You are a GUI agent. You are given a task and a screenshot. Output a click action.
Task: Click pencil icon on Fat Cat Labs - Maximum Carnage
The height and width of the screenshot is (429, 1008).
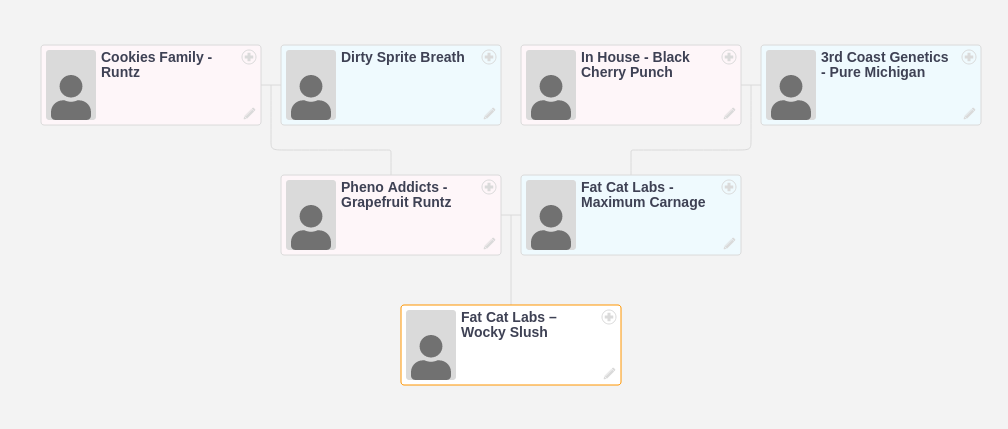pyautogui.click(x=729, y=244)
